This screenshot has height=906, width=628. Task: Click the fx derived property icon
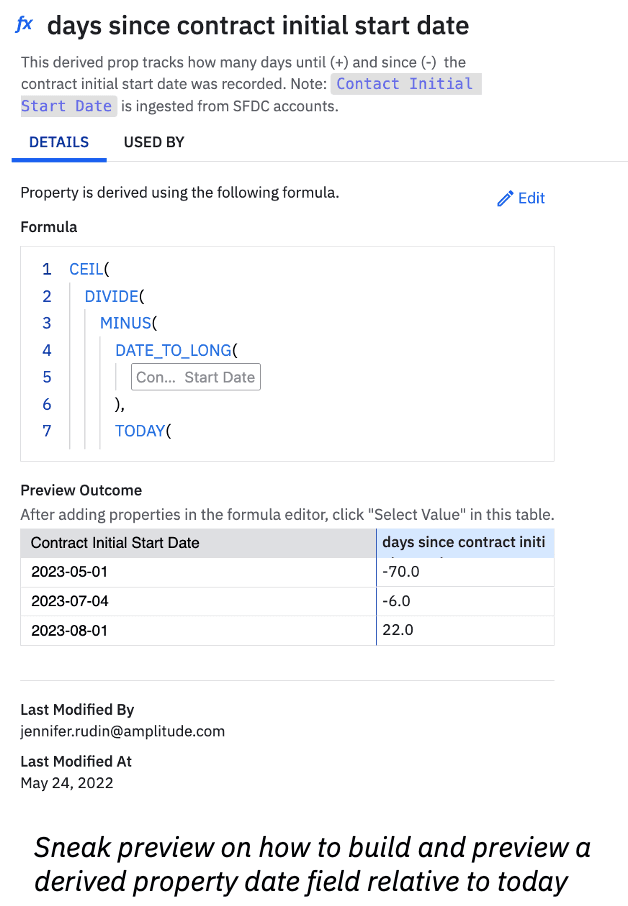[25, 24]
